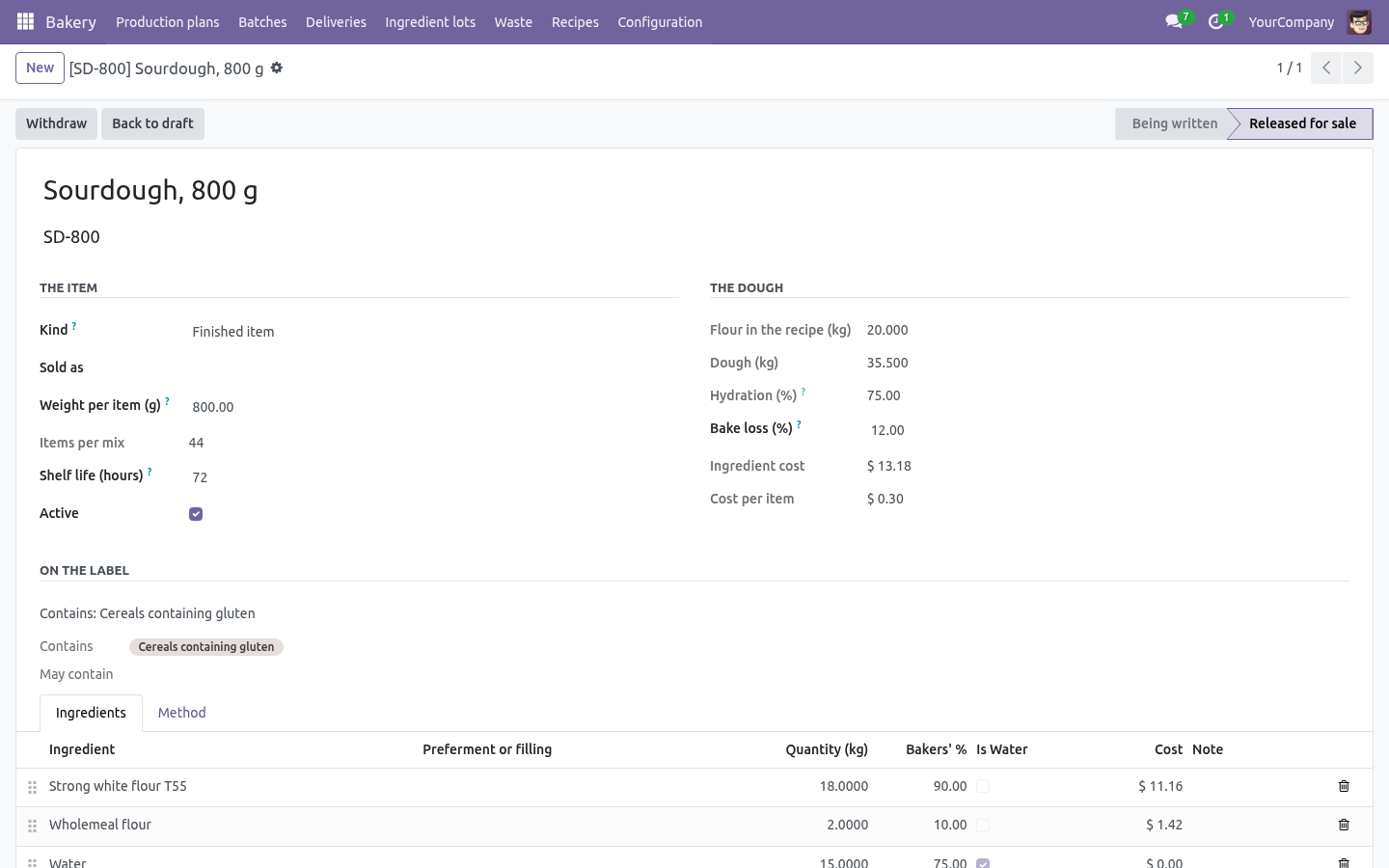Toggle Is Water for Wholemeal flour

coord(983,825)
